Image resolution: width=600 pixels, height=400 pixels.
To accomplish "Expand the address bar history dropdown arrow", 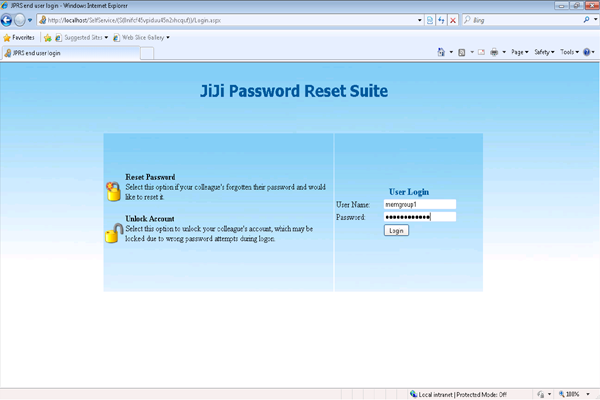I will (x=420, y=20).
